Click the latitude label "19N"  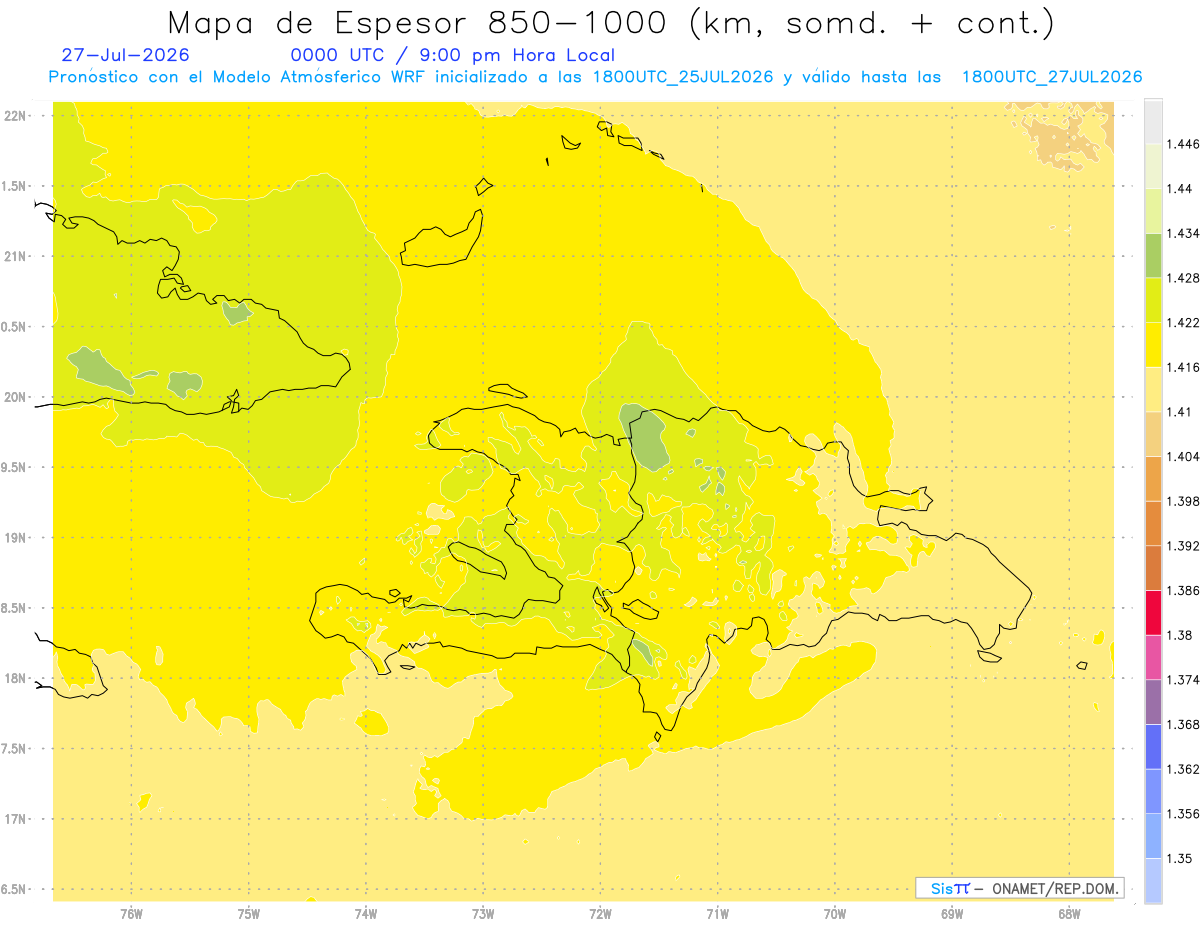tap(16, 537)
